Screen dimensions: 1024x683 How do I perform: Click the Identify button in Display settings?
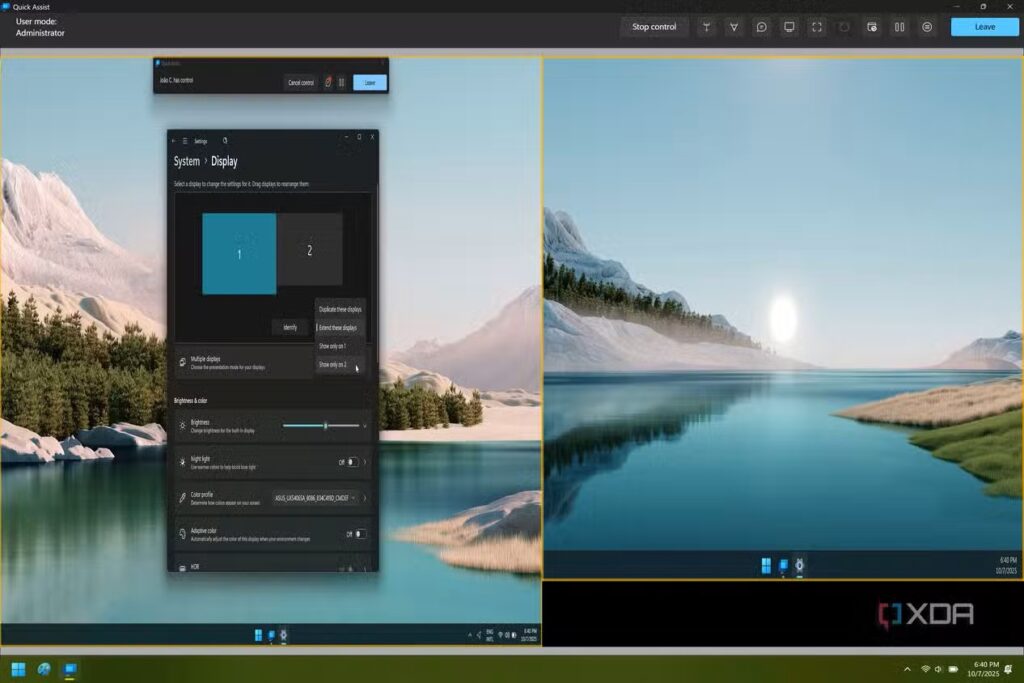click(x=290, y=327)
